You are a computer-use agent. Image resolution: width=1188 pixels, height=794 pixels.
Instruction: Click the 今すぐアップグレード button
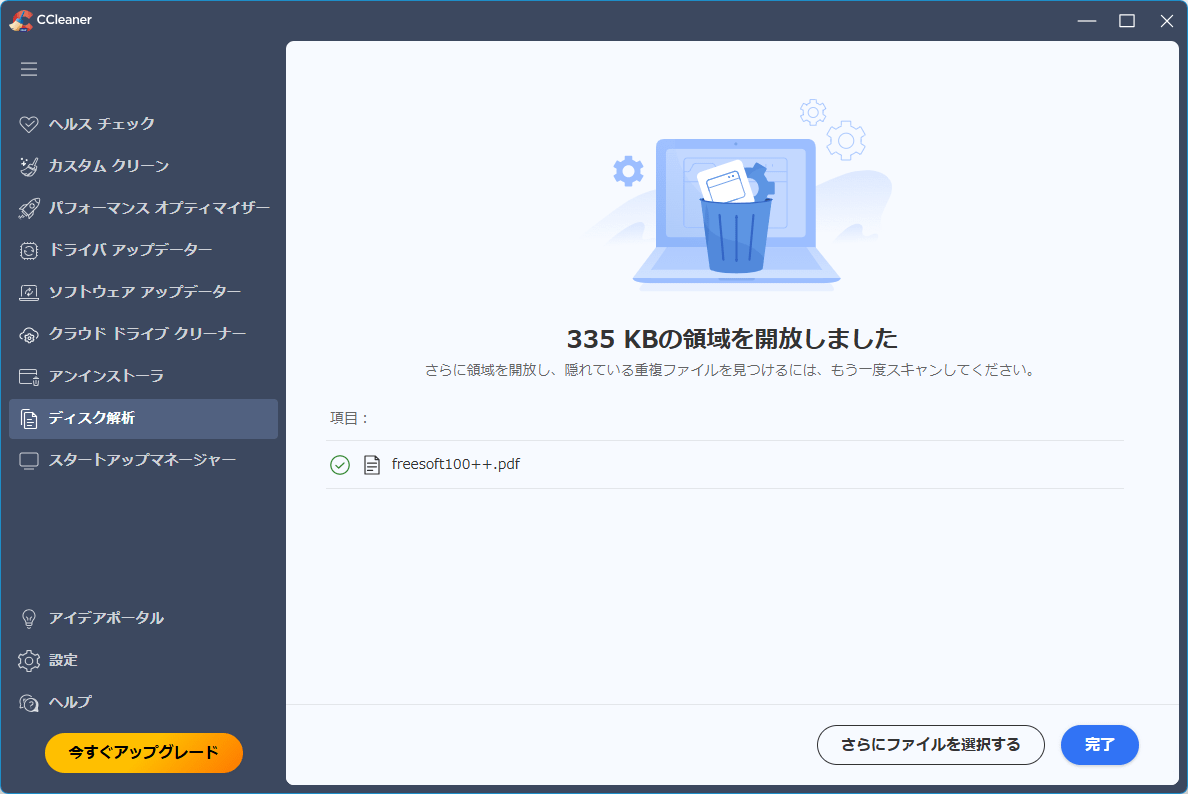click(x=143, y=753)
